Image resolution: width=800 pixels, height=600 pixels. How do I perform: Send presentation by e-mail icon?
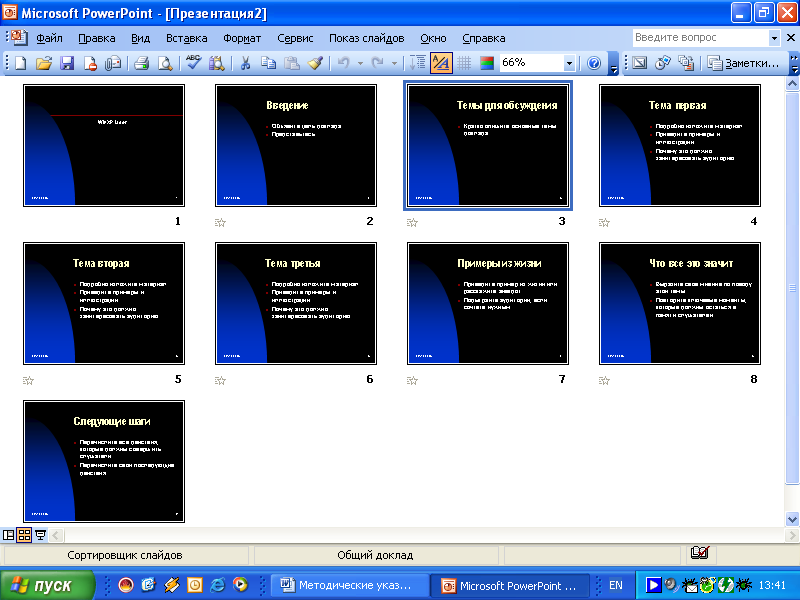pos(113,63)
